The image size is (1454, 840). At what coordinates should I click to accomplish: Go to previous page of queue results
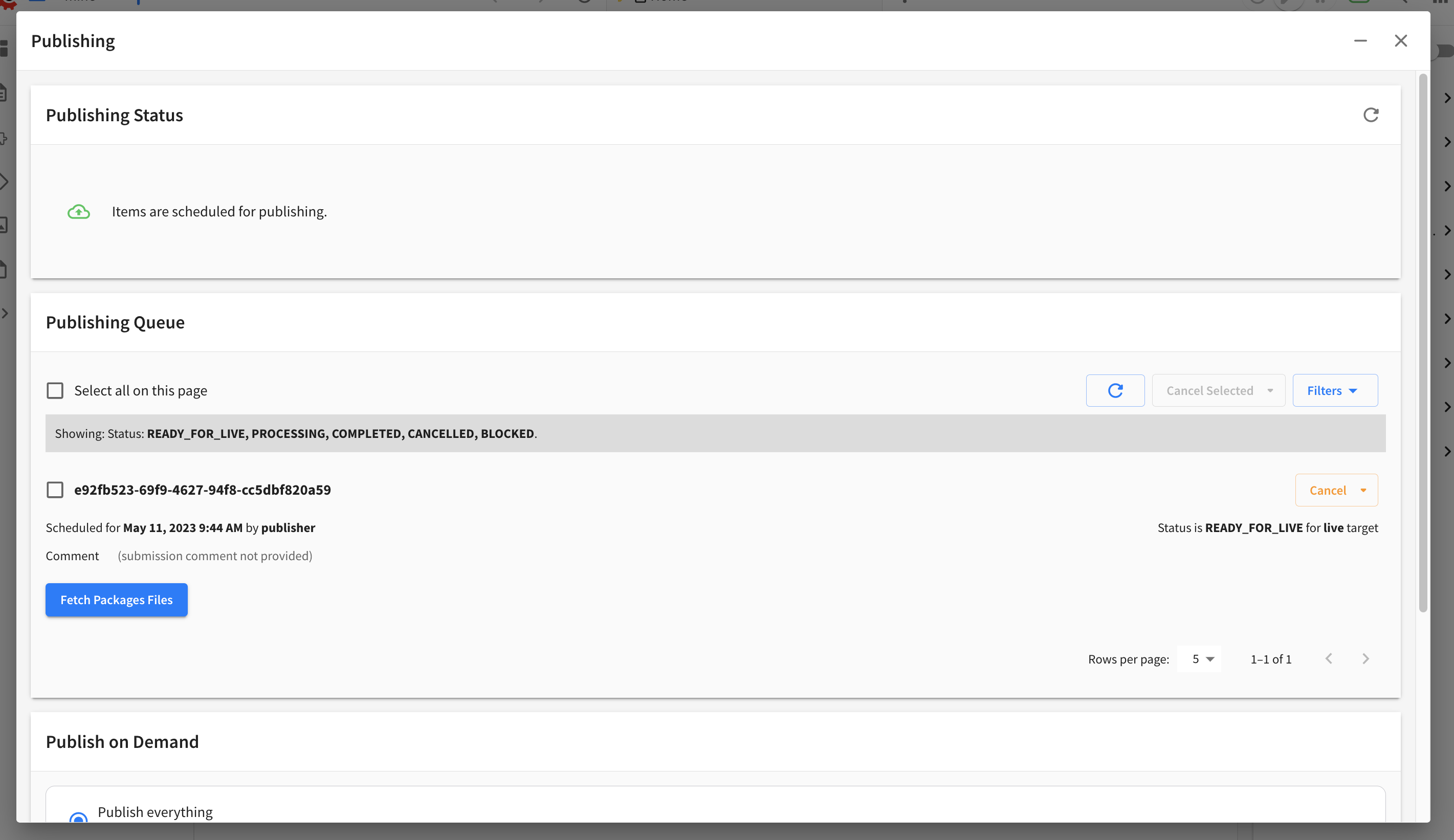1329,658
